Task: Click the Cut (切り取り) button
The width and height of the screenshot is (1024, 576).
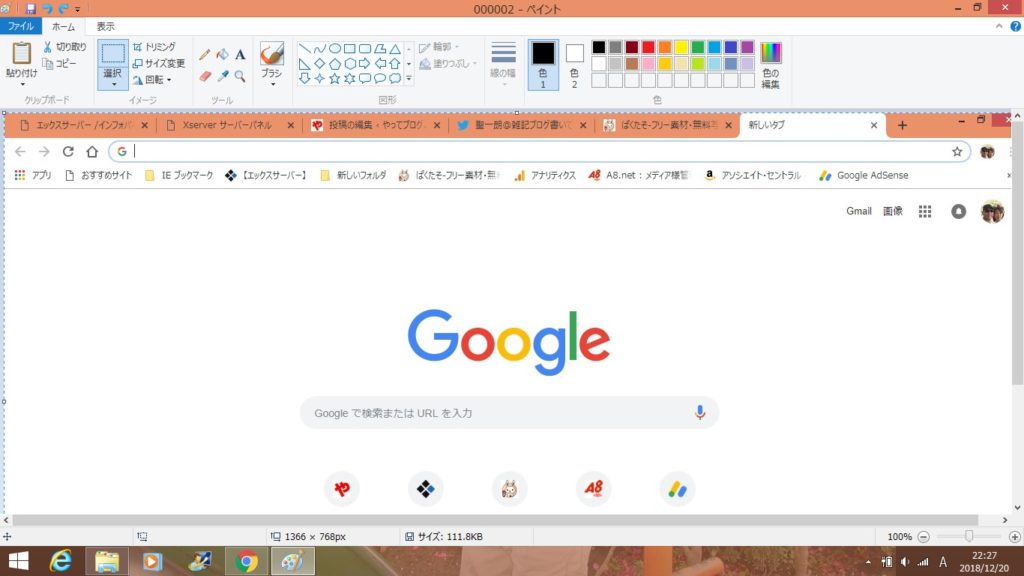Action: click(x=65, y=47)
